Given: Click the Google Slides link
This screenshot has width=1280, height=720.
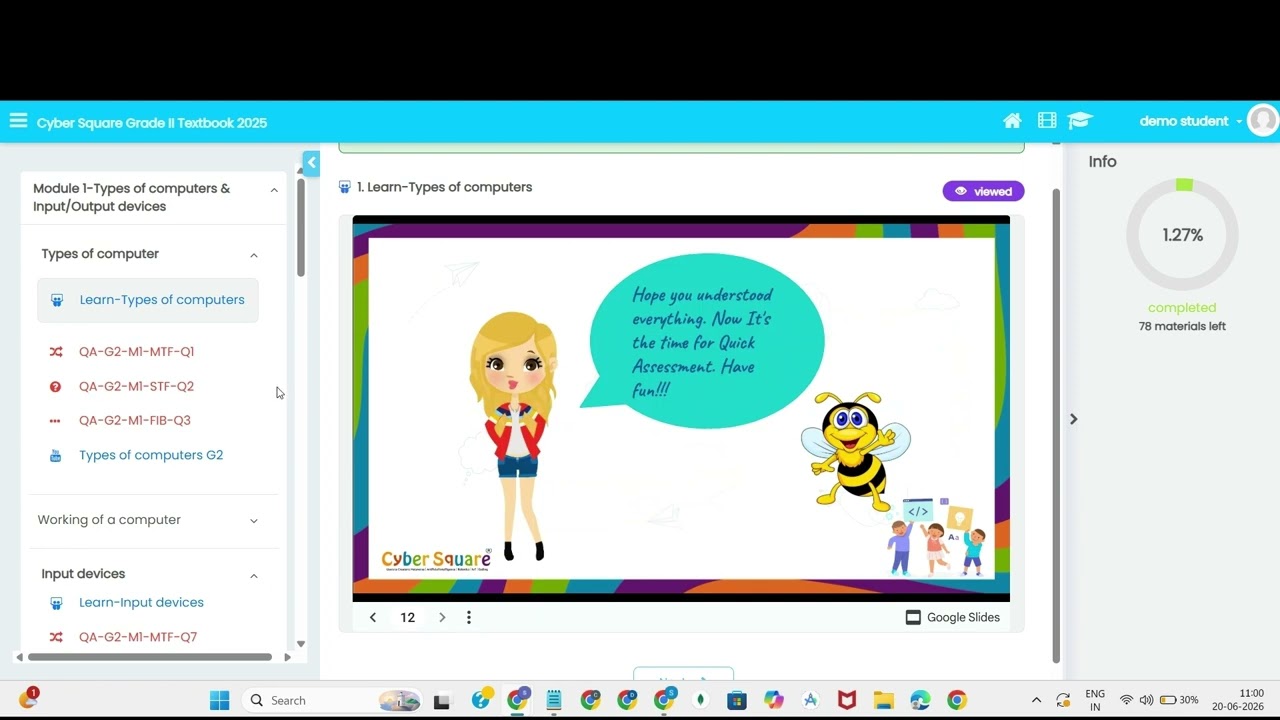Looking at the screenshot, I should click(952, 618).
